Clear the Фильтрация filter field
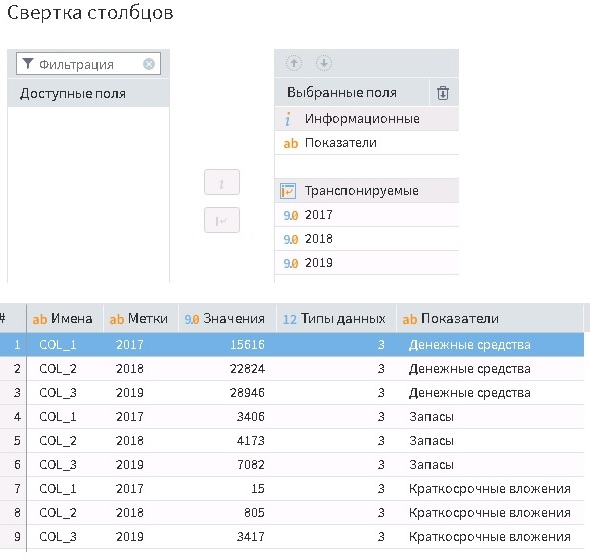The width and height of the screenshot is (590, 558). tap(149, 64)
